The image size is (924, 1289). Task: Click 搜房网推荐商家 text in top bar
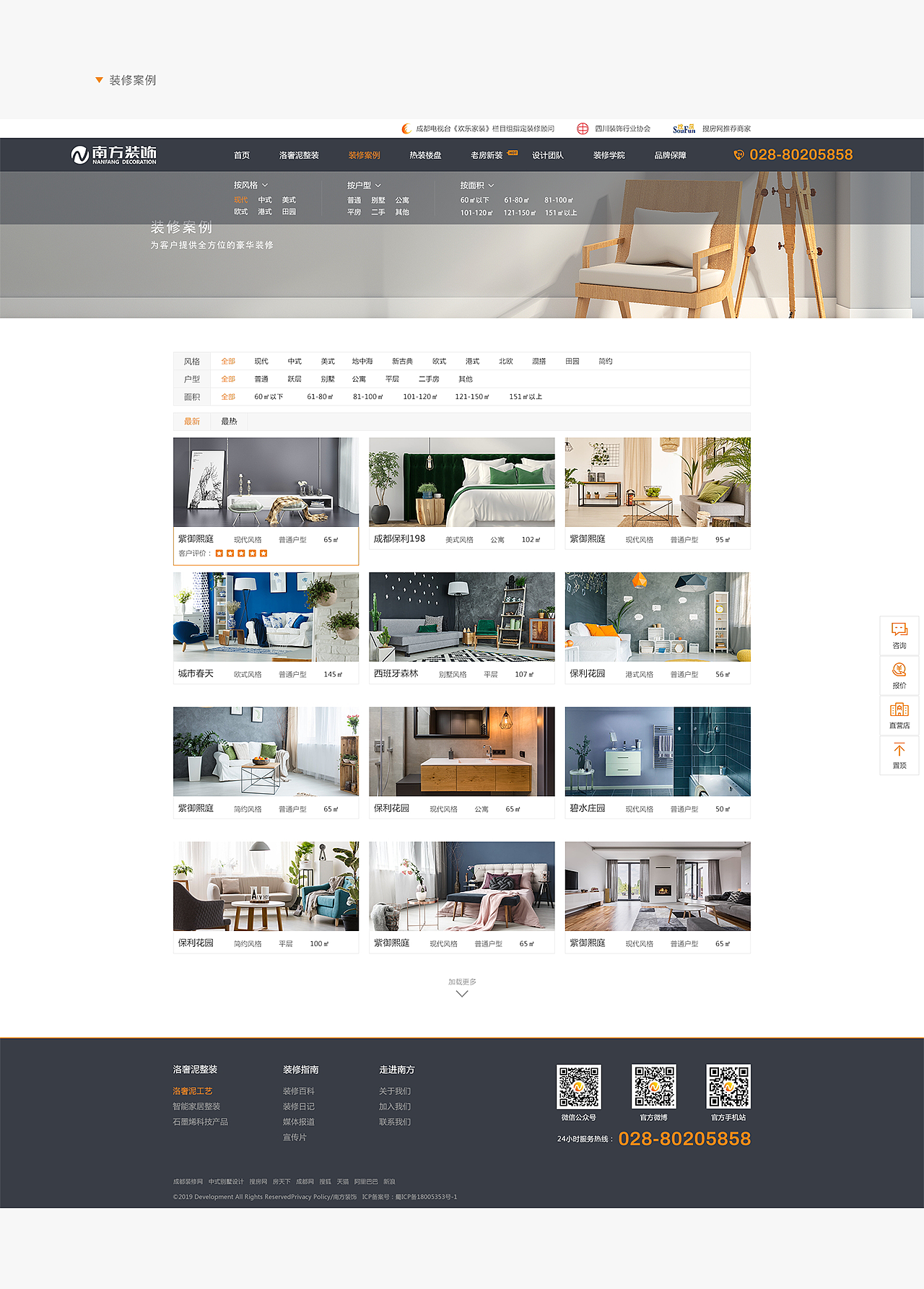[x=726, y=128]
